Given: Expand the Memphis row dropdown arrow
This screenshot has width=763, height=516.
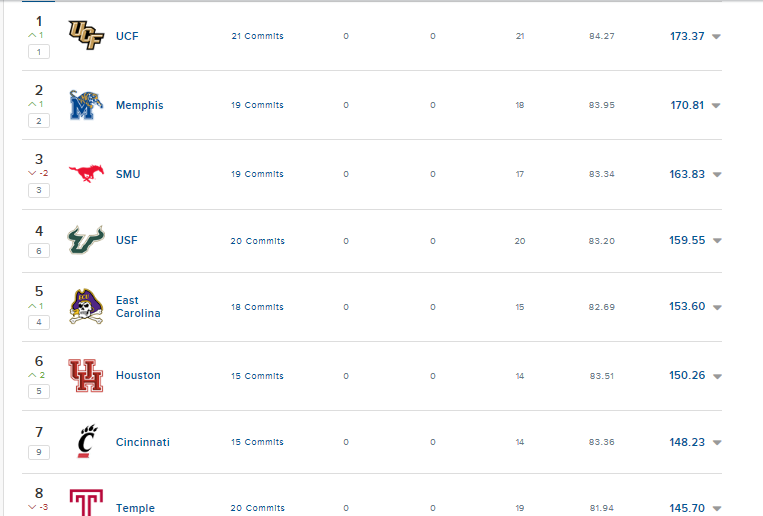Looking at the screenshot, I should tap(716, 106).
